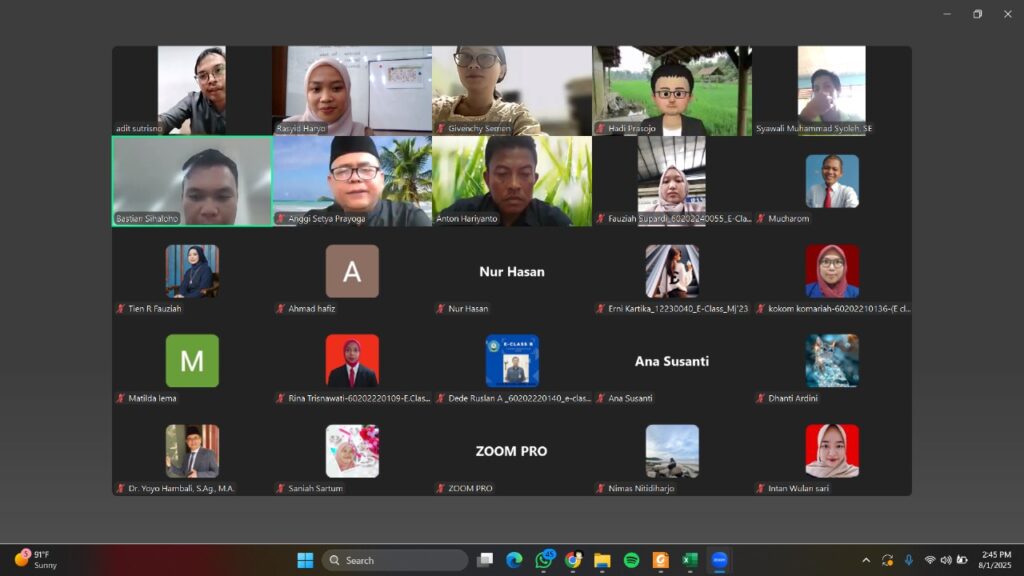Expand the hidden system tray icons

pyautogui.click(x=866, y=560)
